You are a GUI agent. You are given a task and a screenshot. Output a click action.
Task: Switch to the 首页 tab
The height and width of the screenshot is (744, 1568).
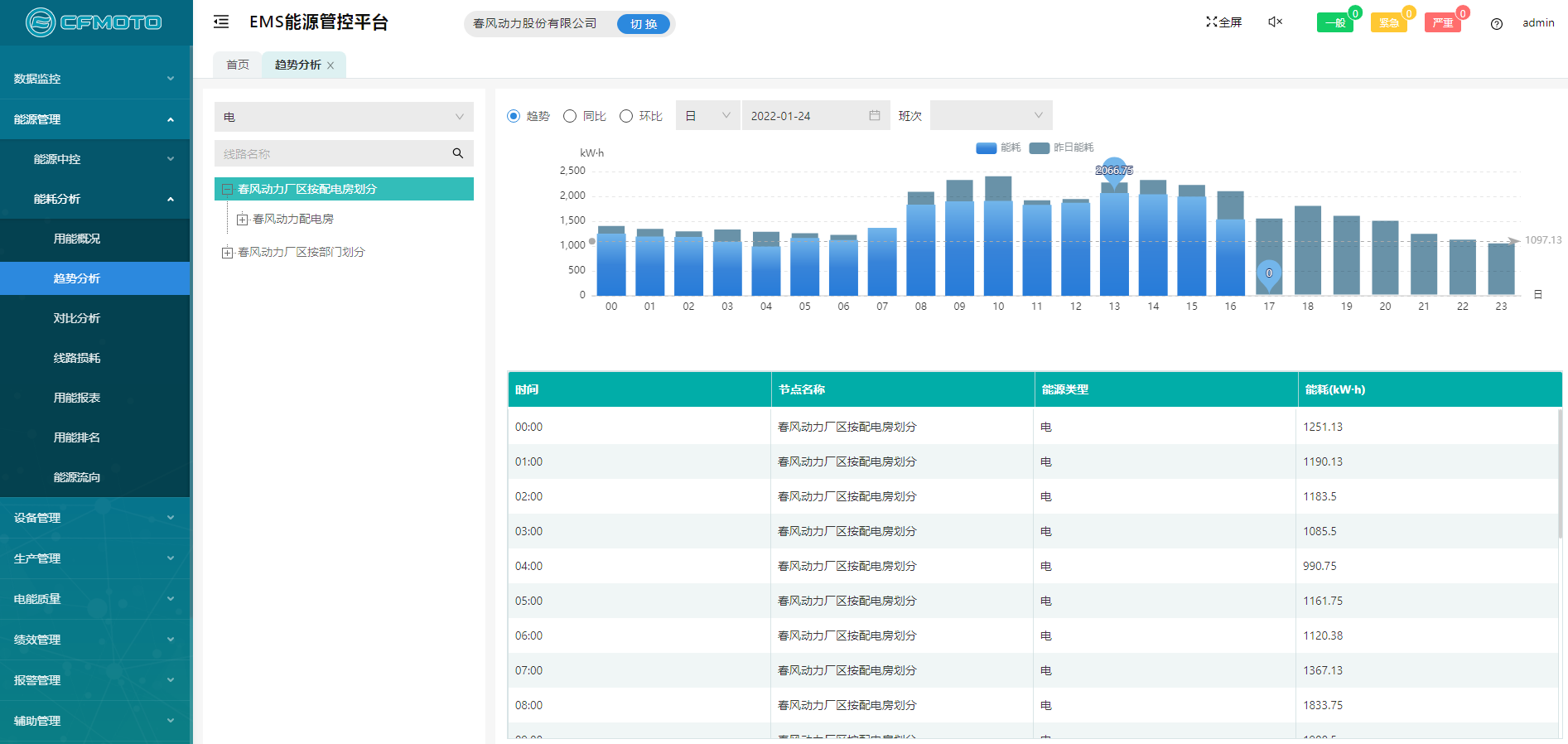pos(238,65)
